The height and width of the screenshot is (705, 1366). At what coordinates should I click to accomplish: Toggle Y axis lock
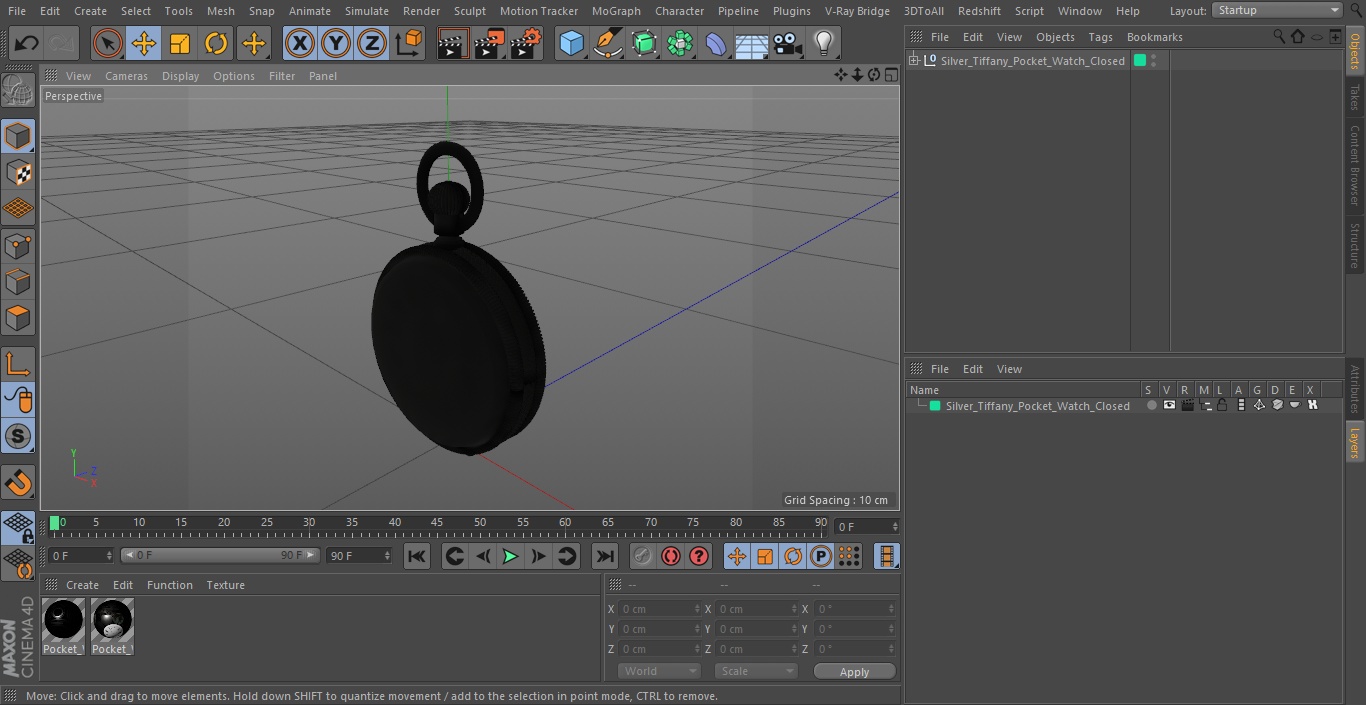[x=336, y=43]
